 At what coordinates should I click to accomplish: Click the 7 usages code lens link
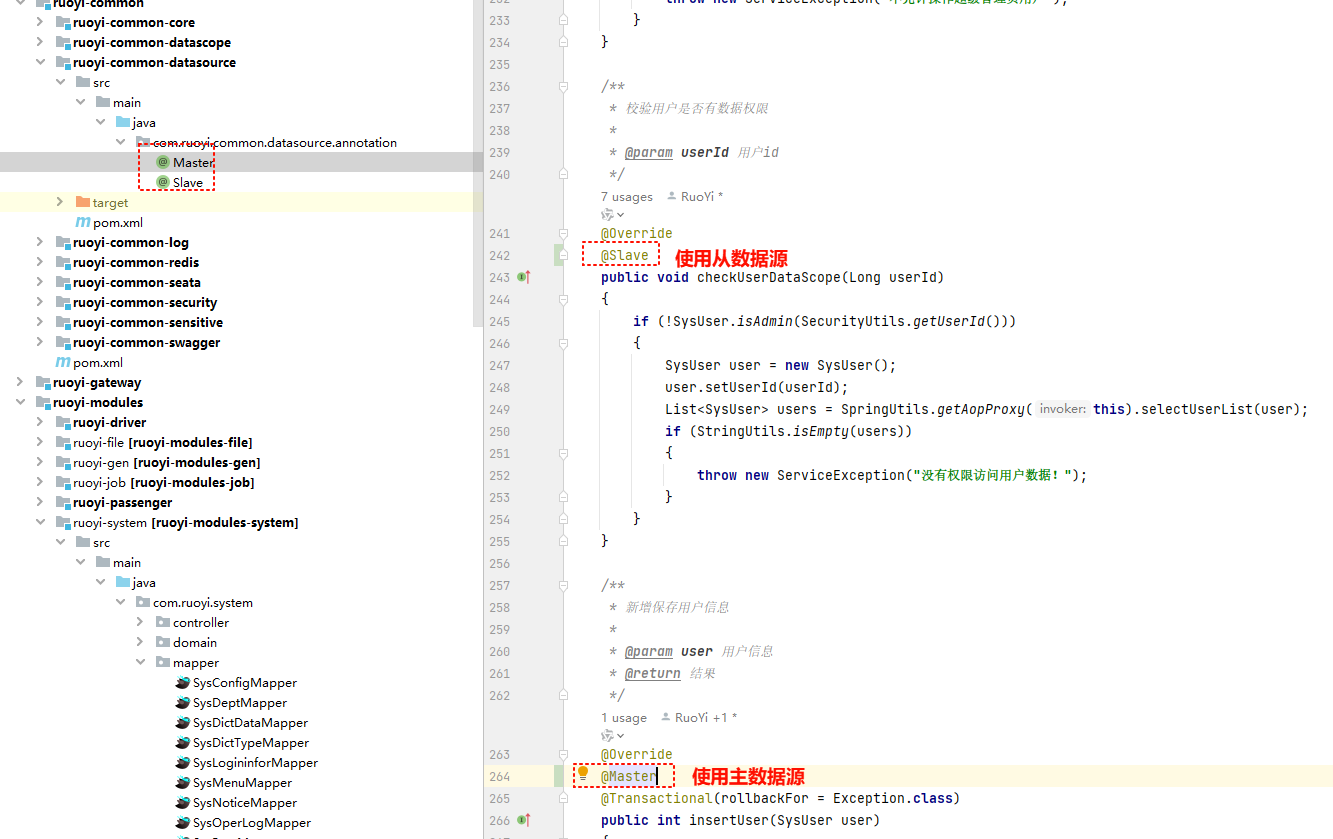[626, 197]
